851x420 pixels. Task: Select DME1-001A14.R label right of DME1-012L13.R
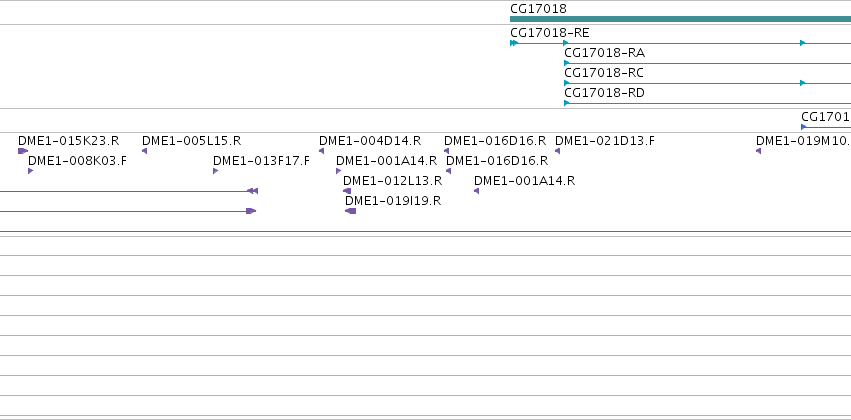coord(524,181)
